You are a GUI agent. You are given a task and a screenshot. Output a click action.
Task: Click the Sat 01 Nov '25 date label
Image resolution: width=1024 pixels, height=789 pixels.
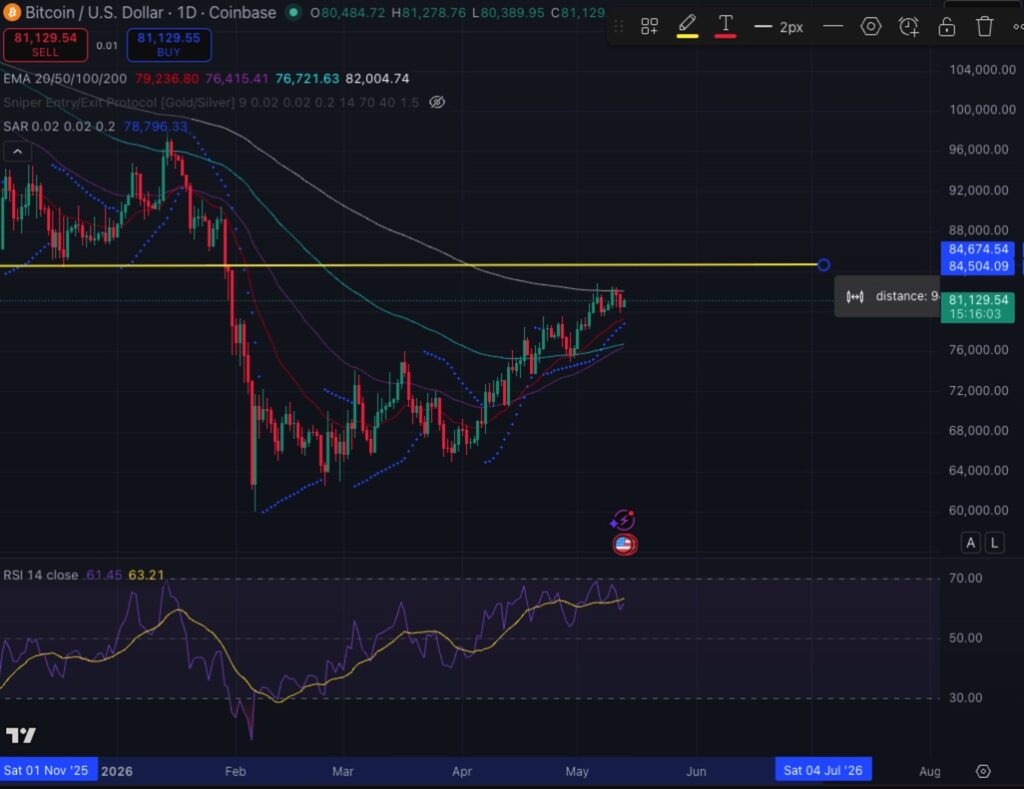46,770
